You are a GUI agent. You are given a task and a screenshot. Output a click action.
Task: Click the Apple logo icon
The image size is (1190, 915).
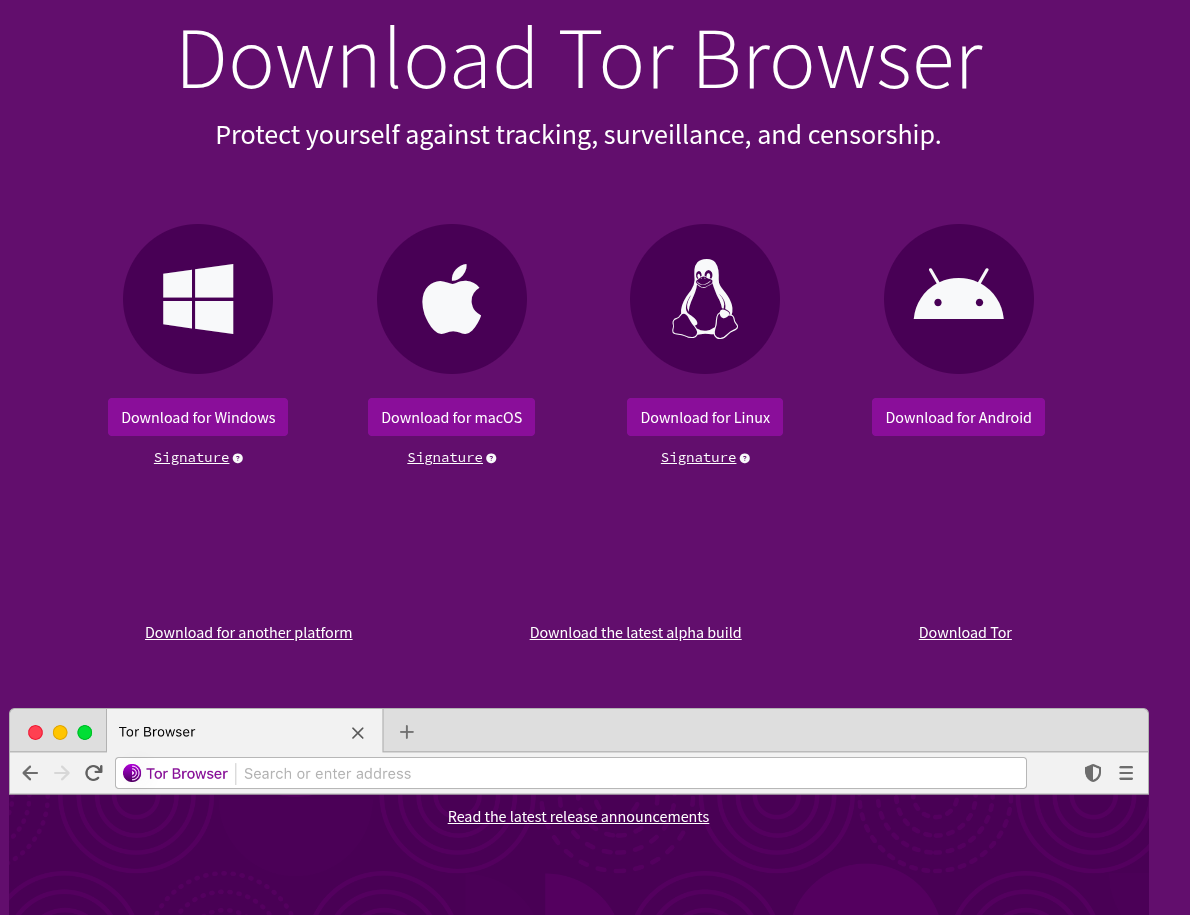pyautogui.click(x=452, y=299)
